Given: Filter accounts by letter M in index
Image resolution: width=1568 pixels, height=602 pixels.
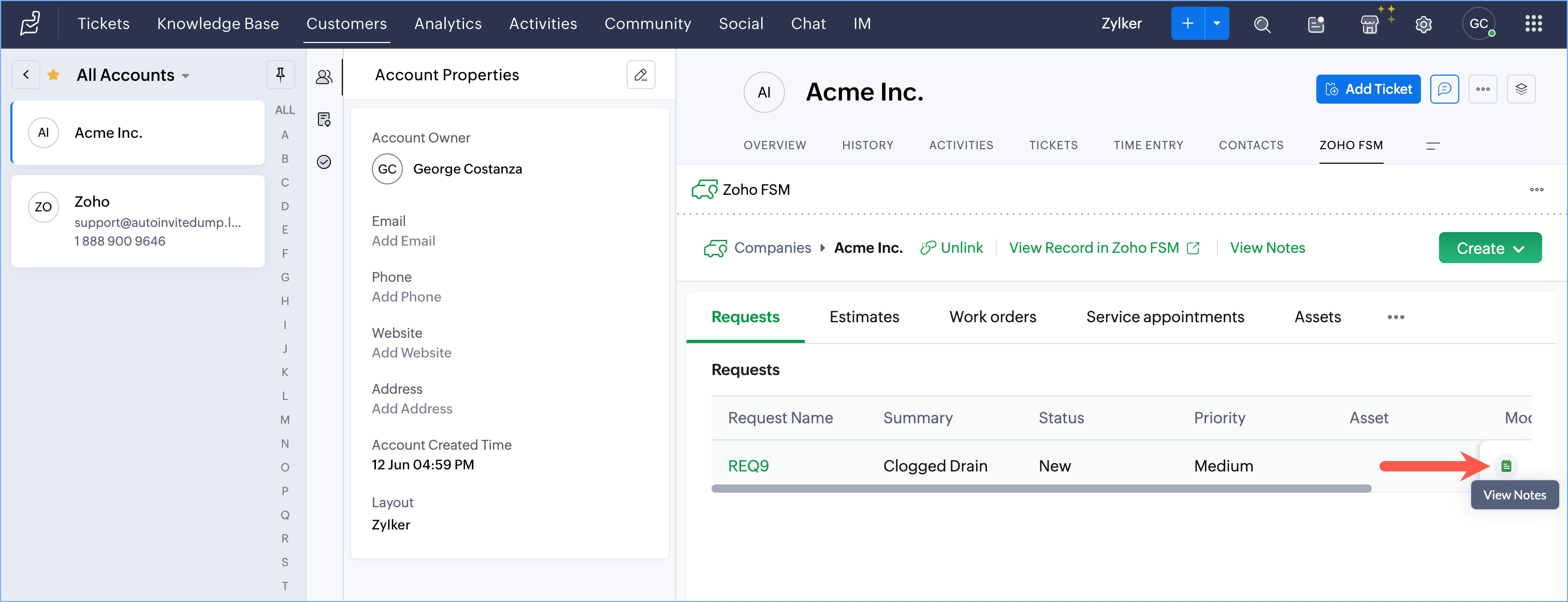Looking at the screenshot, I should [284, 420].
